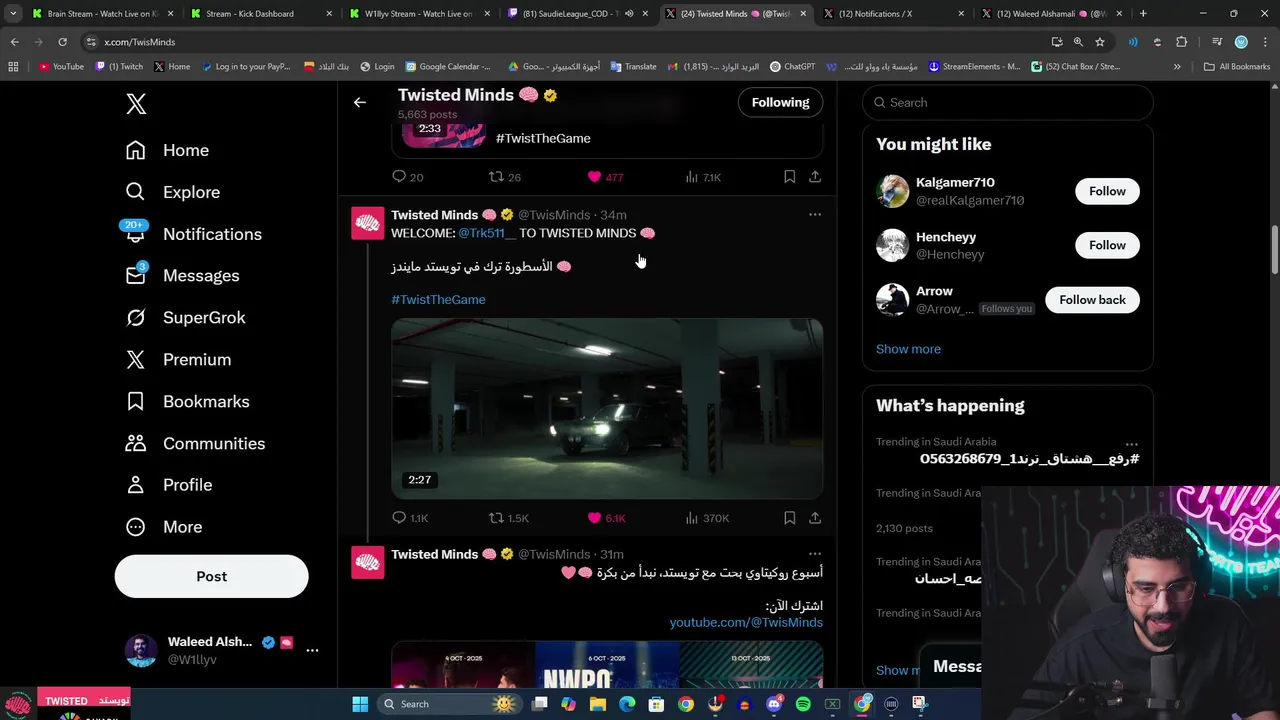The height and width of the screenshot is (720, 1280).
Task: Open Messages in X sidebar
Action: tap(182, 276)
